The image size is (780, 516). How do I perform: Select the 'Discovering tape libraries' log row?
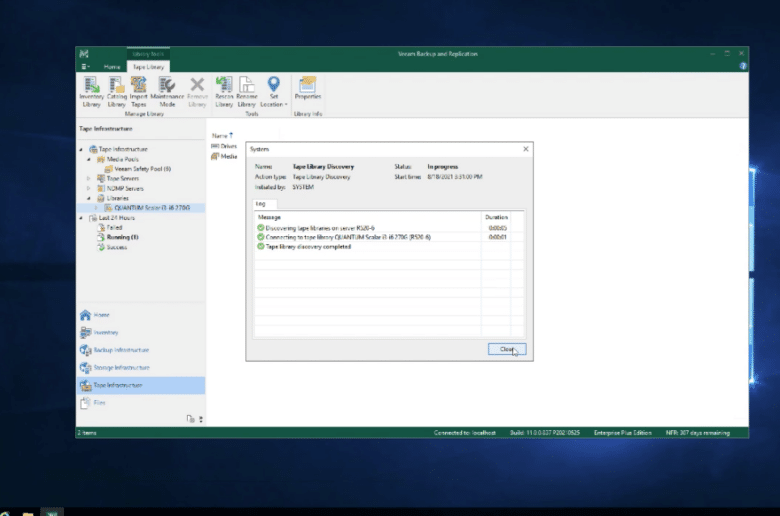389,228
